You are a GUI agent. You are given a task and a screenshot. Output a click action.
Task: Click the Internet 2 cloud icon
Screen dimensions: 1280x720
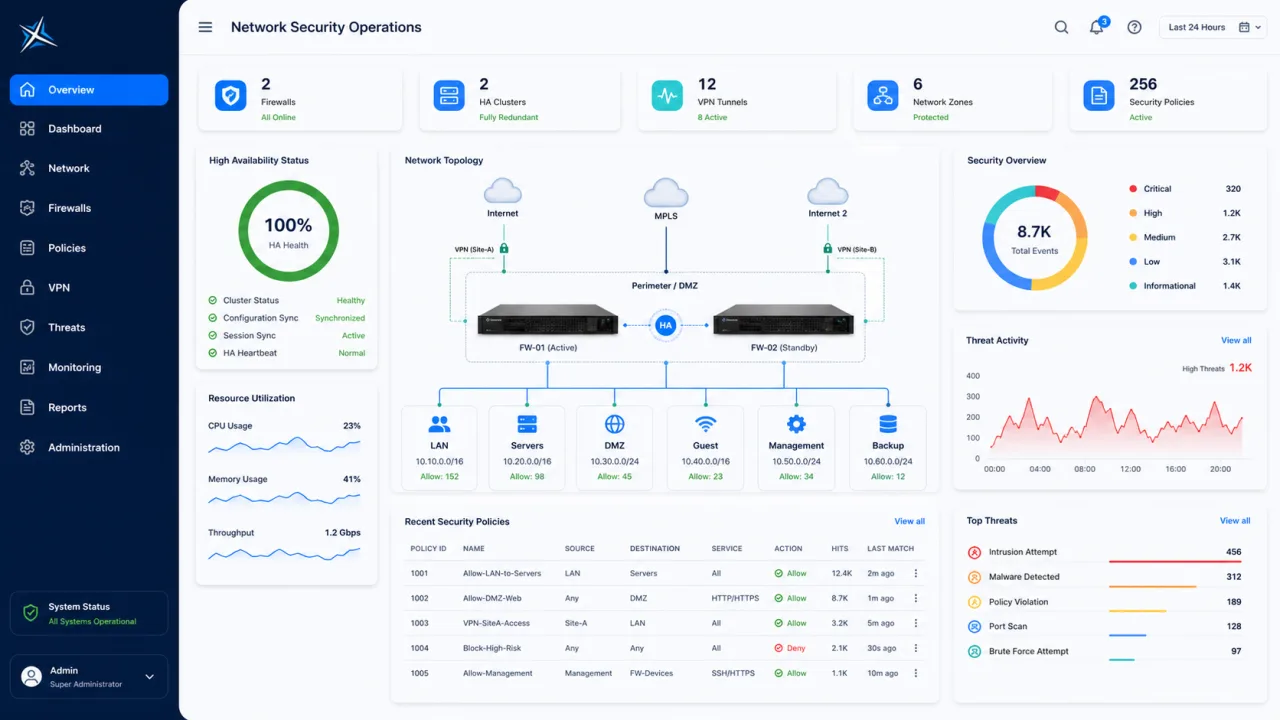coord(828,191)
